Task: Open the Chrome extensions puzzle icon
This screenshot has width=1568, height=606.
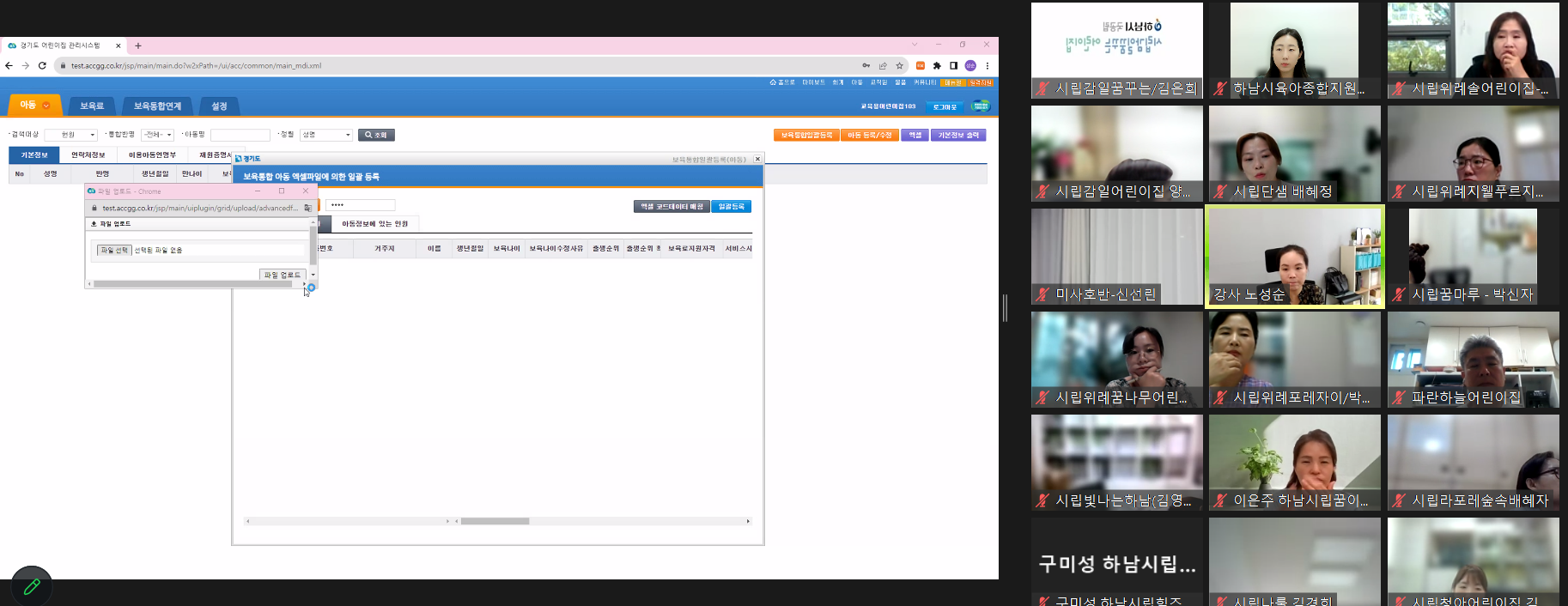Action: pos(937,65)
